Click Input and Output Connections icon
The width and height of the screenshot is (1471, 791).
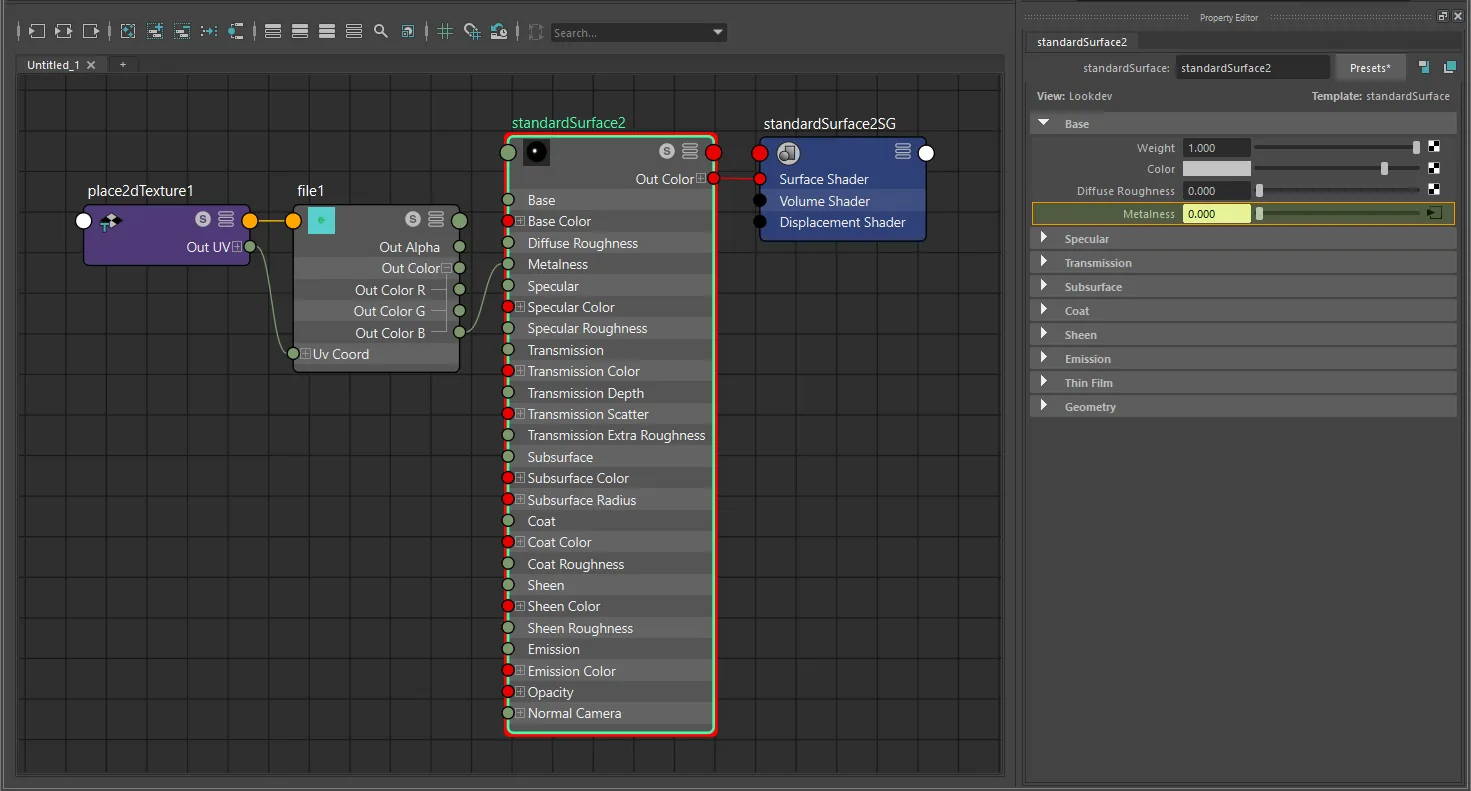pyautogui.click(x=64, y=32)
